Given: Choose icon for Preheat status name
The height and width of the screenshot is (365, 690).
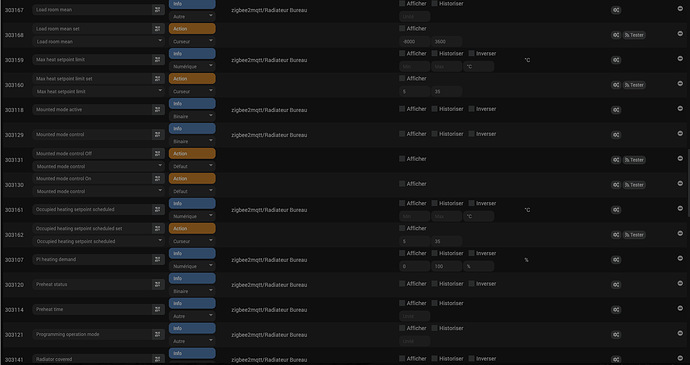Looking at the screenshot, I should pos(158,284).
